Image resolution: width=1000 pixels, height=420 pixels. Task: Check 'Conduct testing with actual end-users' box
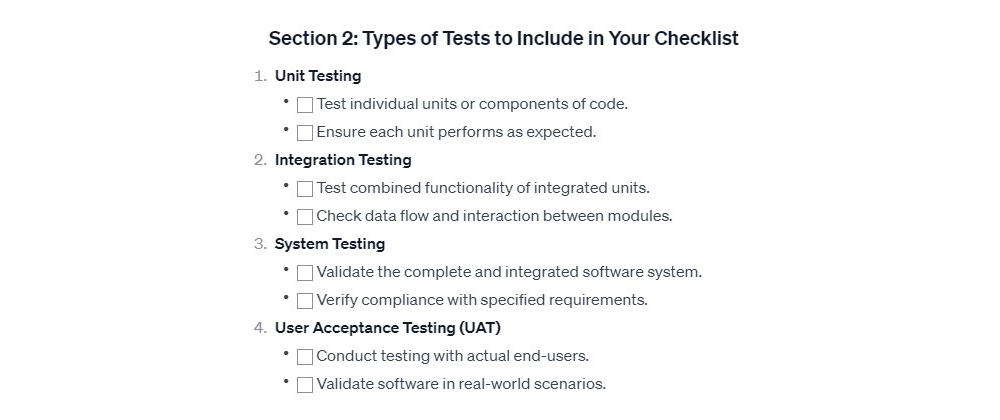coord(305,357)
